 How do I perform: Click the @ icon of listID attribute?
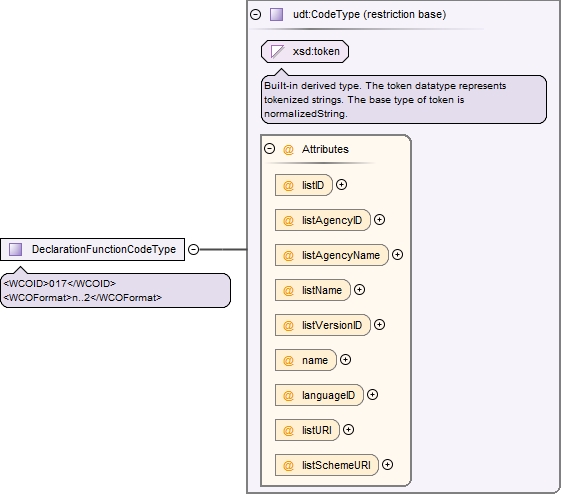[x=288, y=185]
